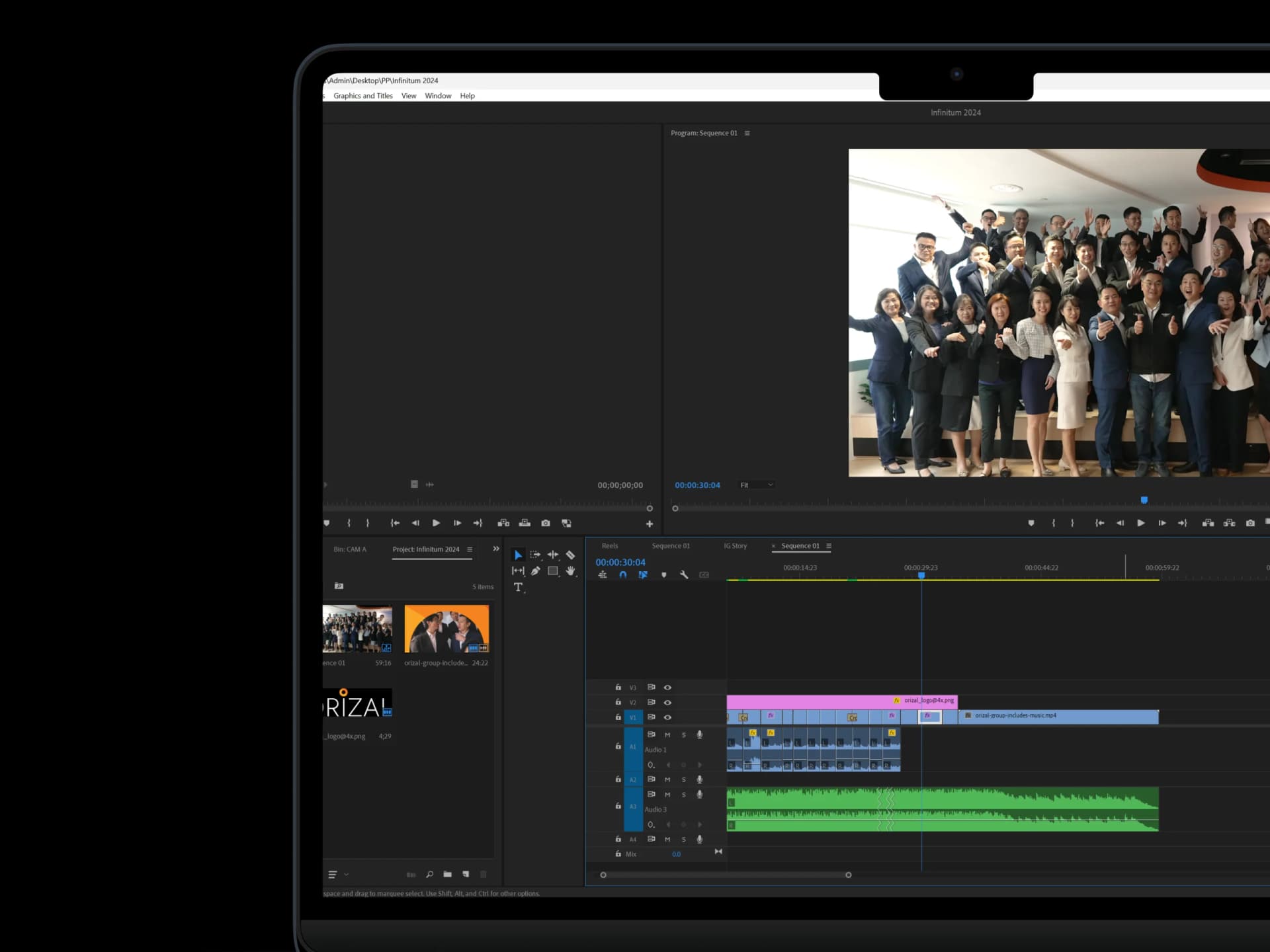Click Lift button in Program monitor

[1208, 523]
